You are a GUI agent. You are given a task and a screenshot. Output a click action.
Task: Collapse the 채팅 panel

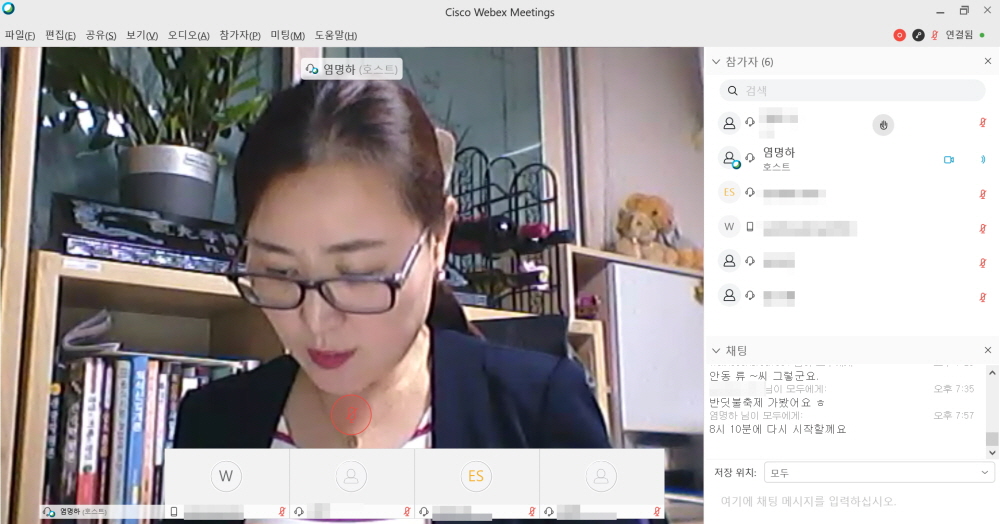(716, 351)
